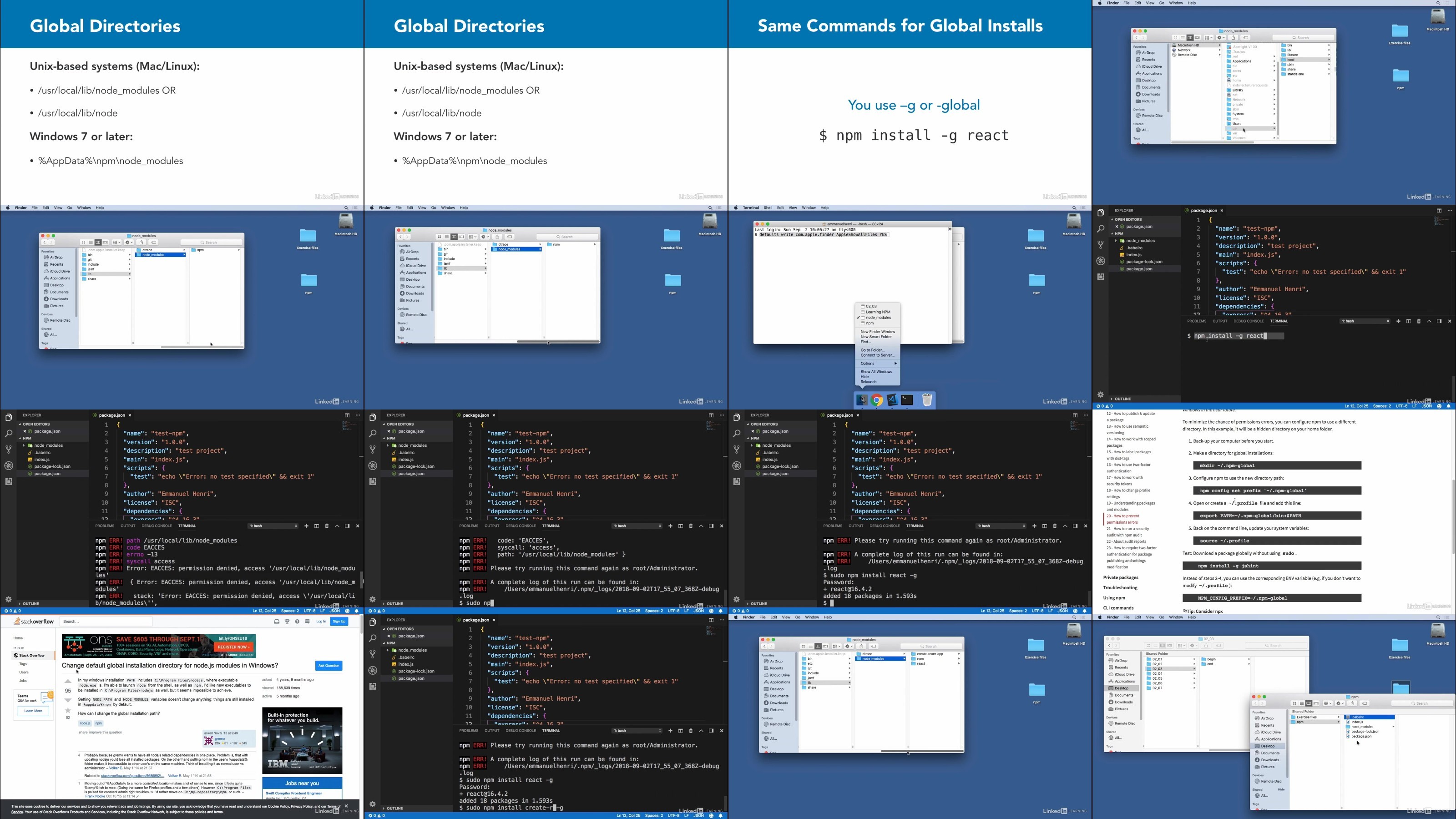The image size is (1456, 819).
Task: Open Debug view in VS Code showing 'npm install -g react'
Action: [x=1101, y=261]
